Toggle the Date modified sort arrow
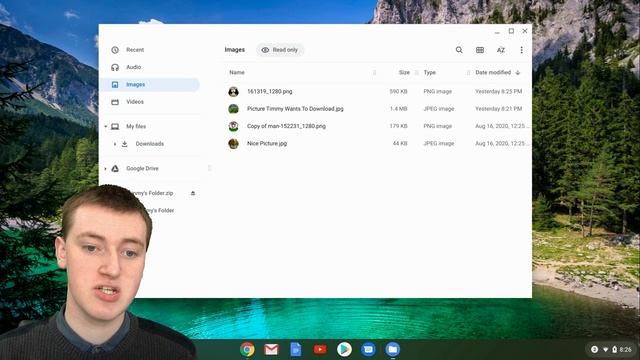 coord(518,72)
